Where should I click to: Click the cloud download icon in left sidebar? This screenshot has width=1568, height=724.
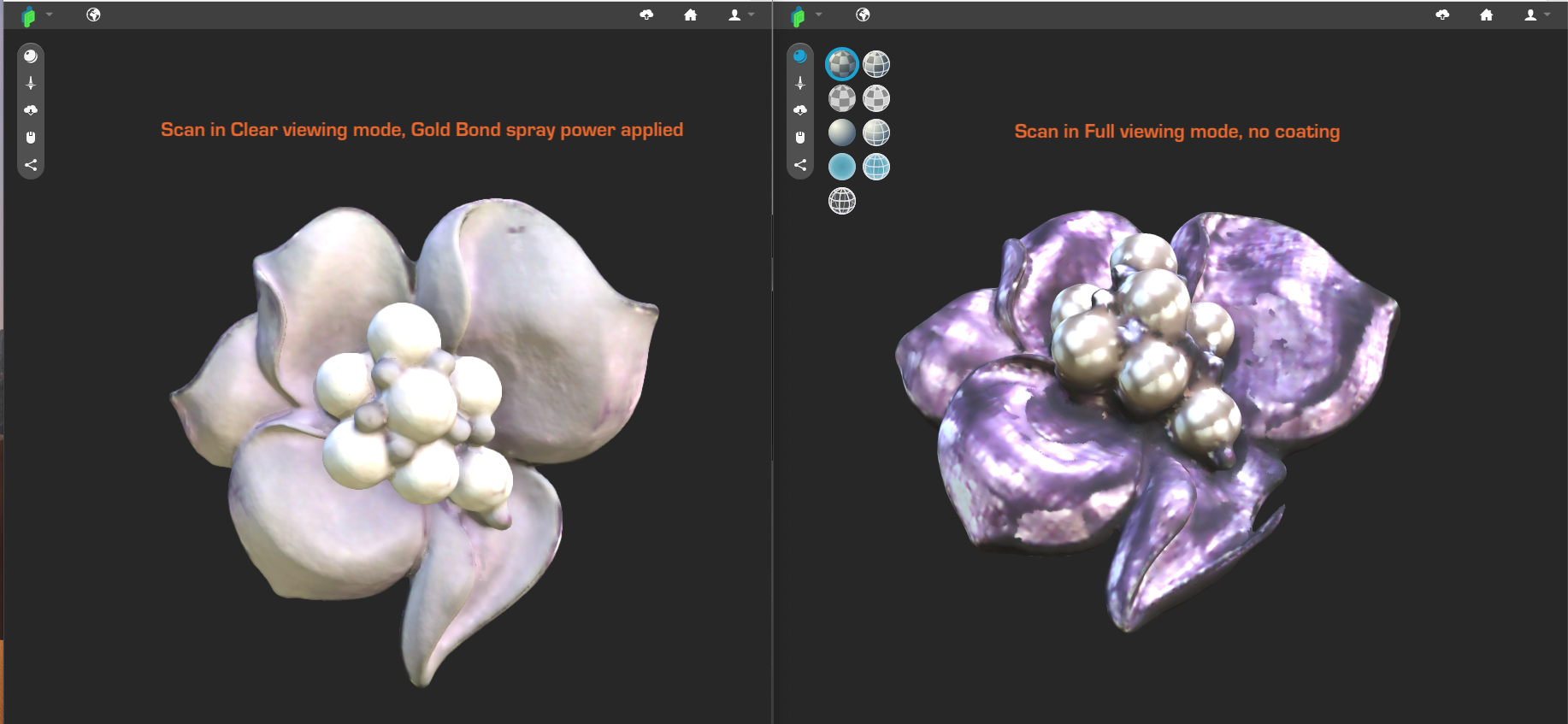[31, 110]
